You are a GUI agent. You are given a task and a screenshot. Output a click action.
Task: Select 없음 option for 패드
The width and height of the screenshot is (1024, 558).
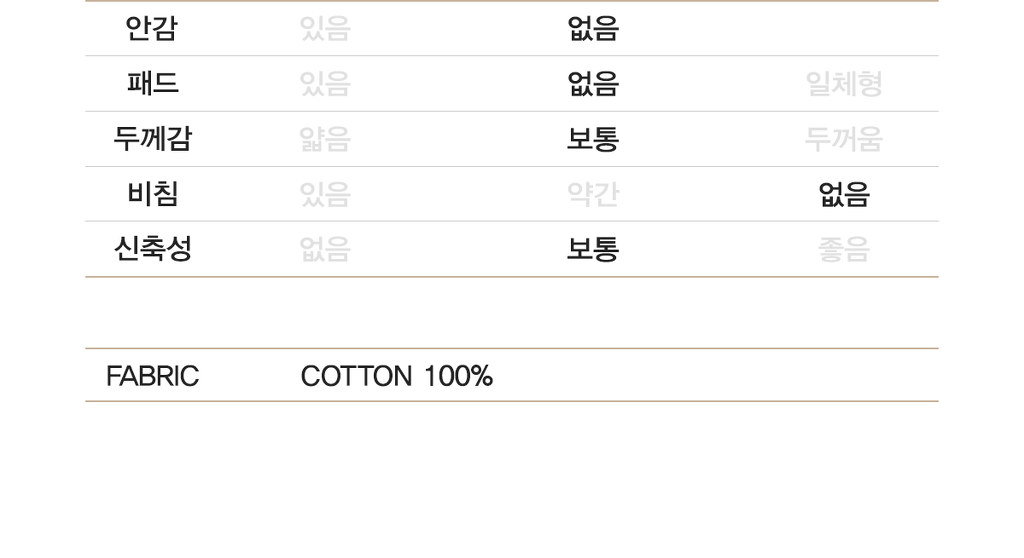coord(593,84)
